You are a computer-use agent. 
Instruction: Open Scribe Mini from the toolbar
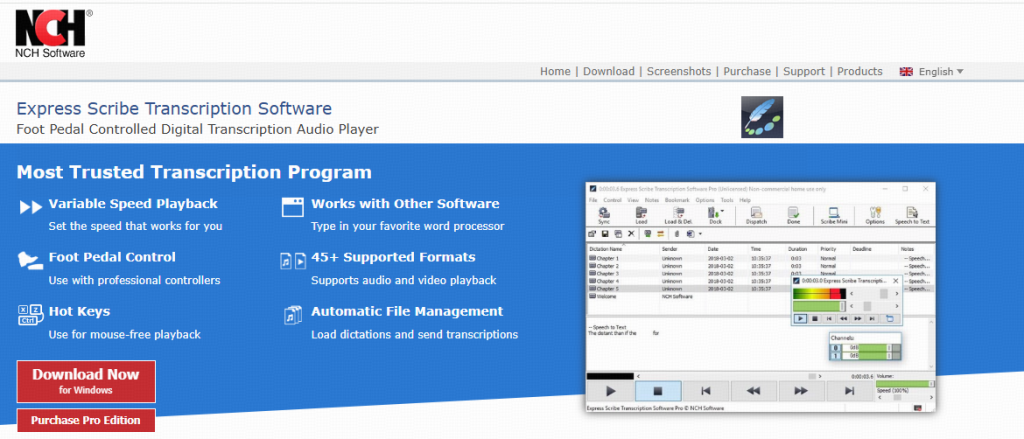834,215
